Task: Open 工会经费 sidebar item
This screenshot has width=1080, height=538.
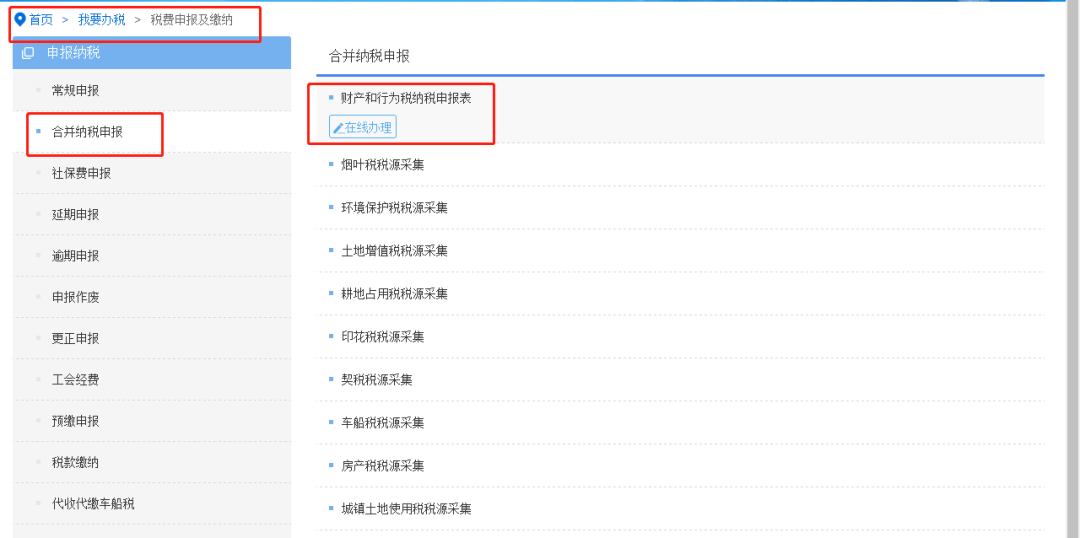Action: (76, 380)
